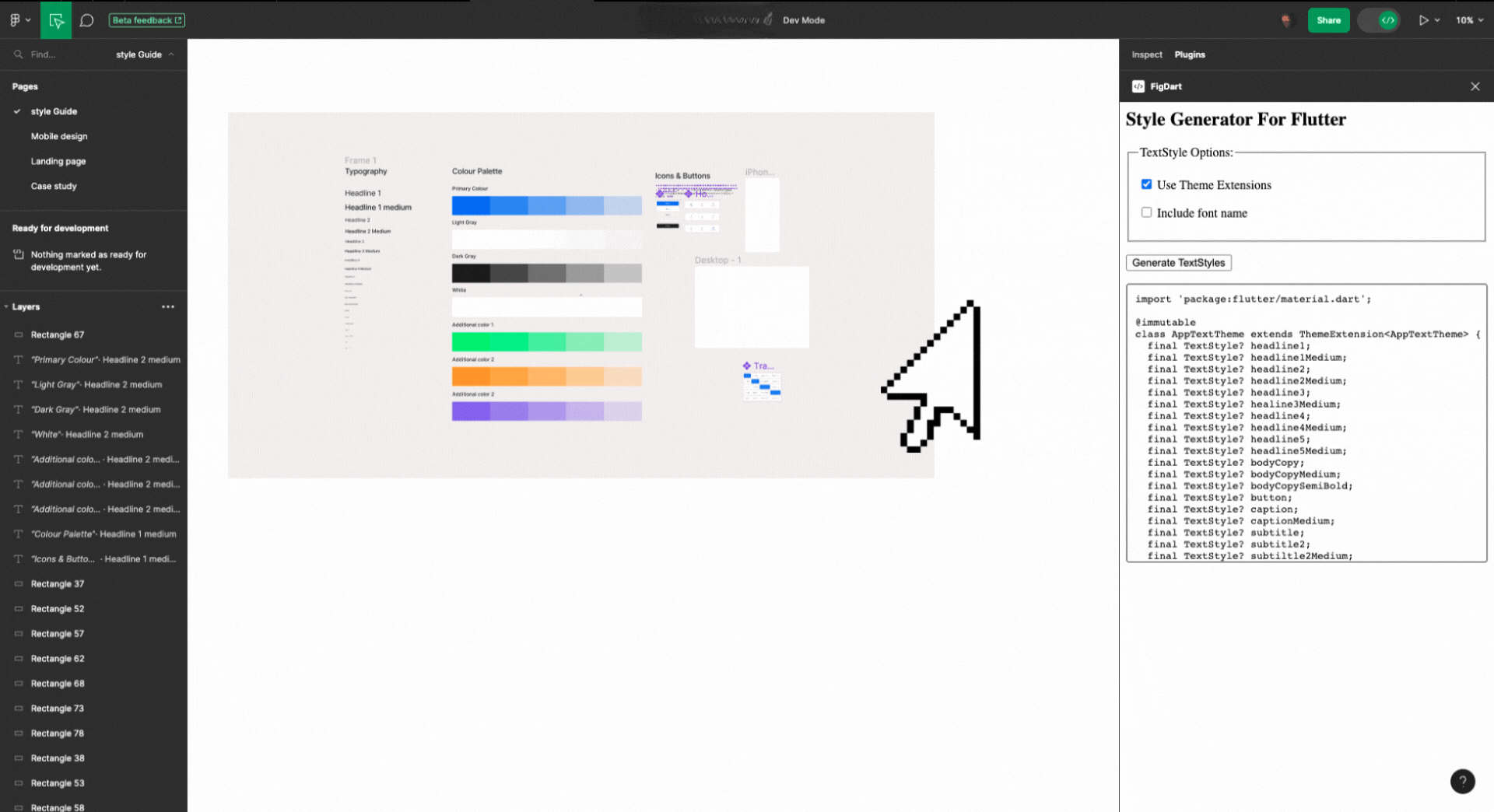Click the FigDart plugin icon
Screen dimensions: 1494x812
coord(1138,86)
